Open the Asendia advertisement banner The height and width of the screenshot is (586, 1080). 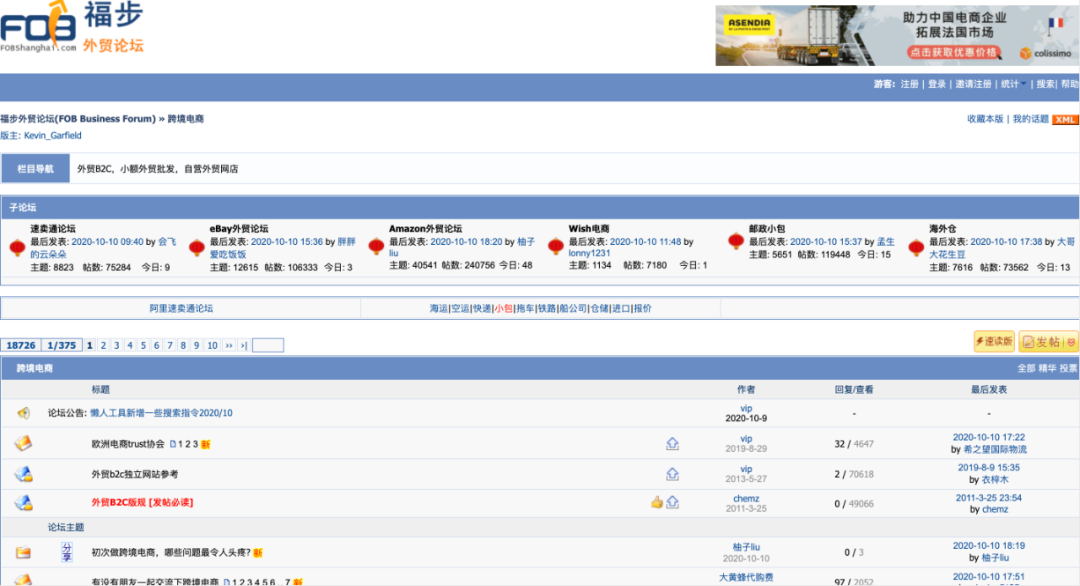897,36
